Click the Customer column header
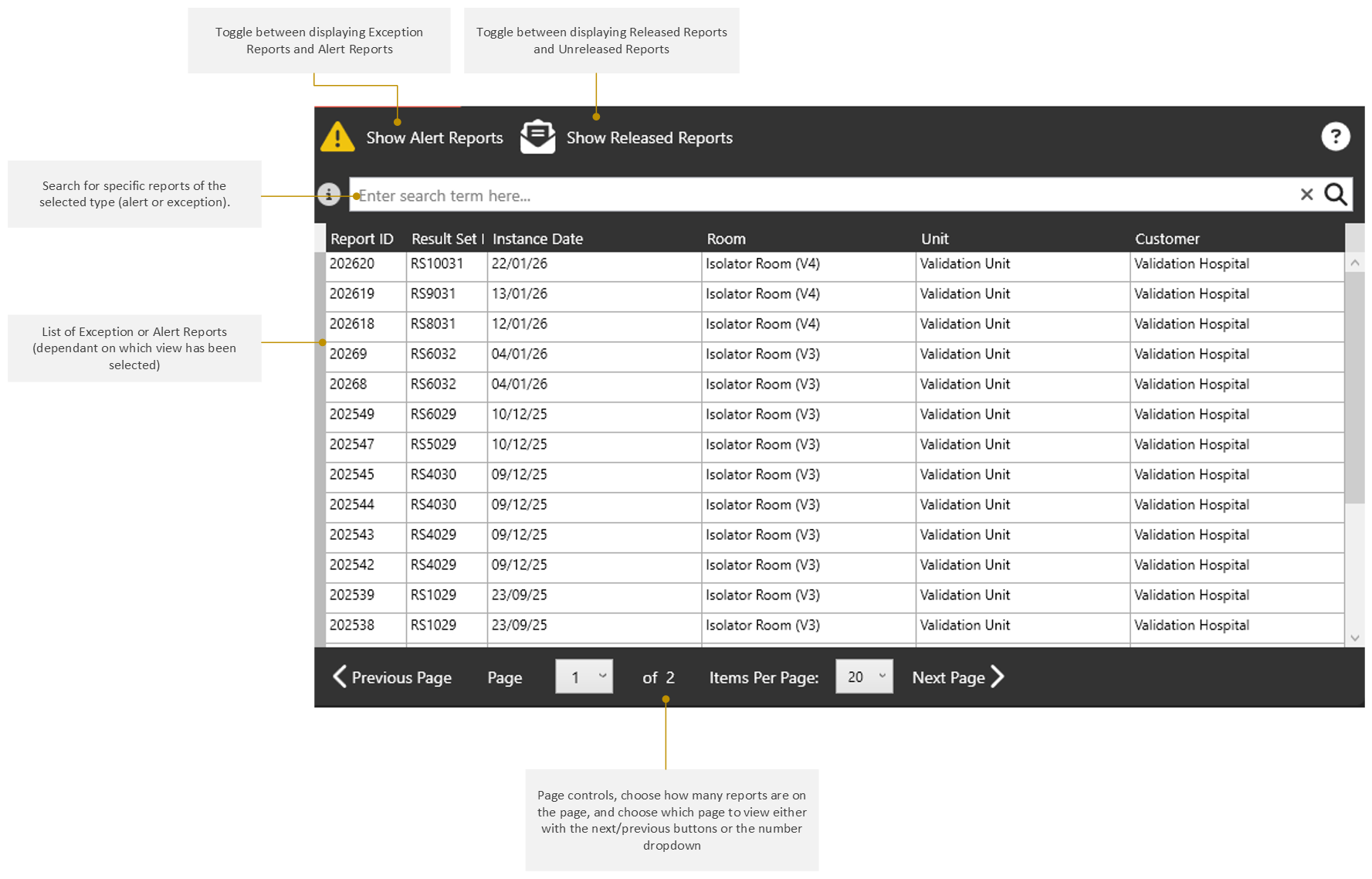This screenshot has width=1372, height=879. [x=1167, y=239]
